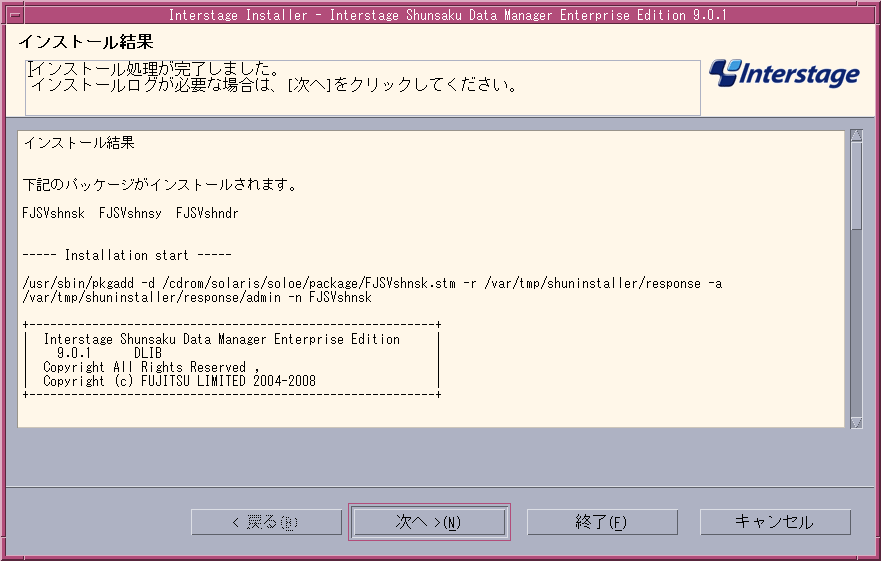Image resolution: width=881 pixels, height=561 pixels.
Task: Click the インストール結果 heading at top
Action: coord(86,42)
